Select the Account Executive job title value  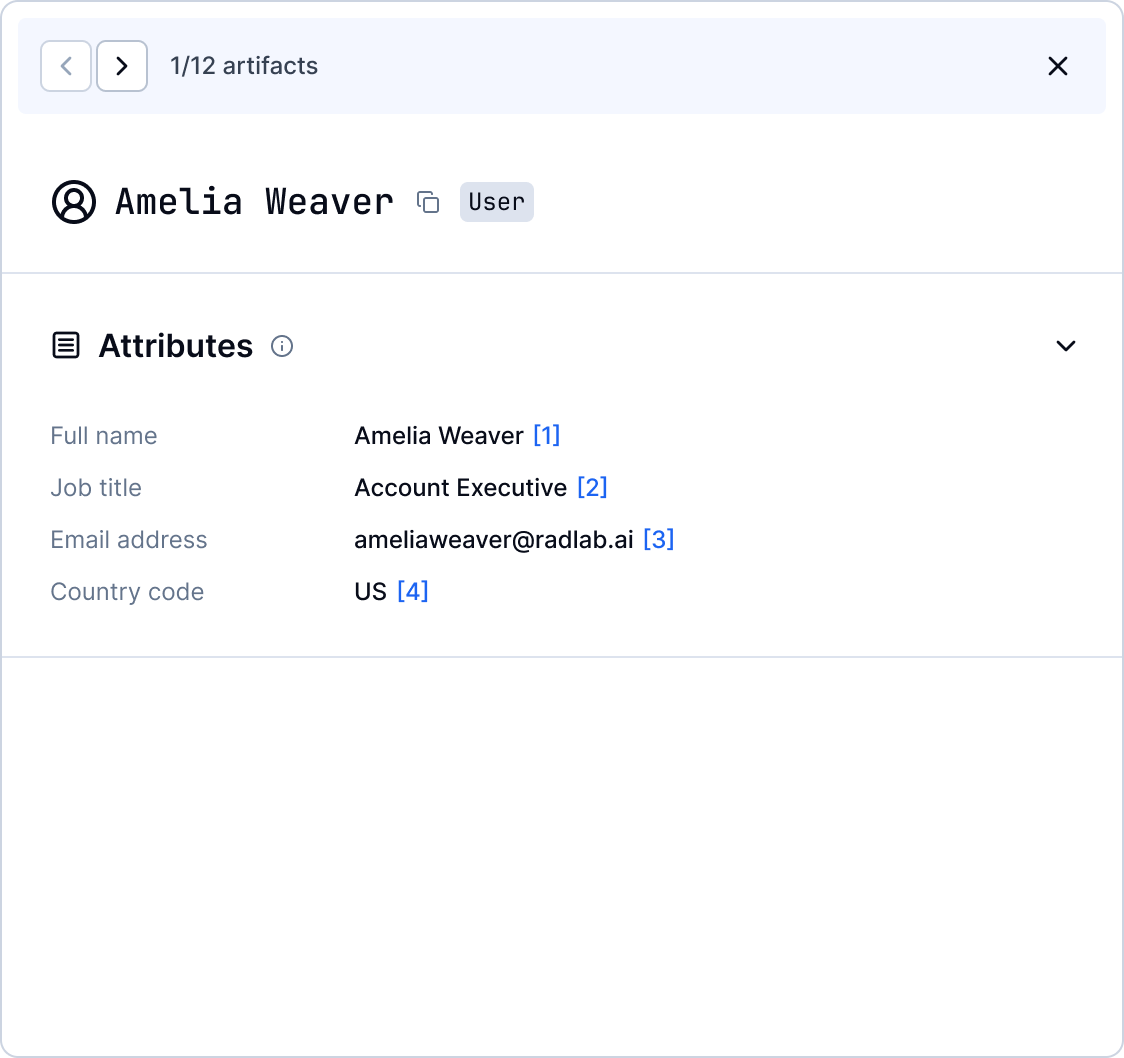(x=460, y=488)
